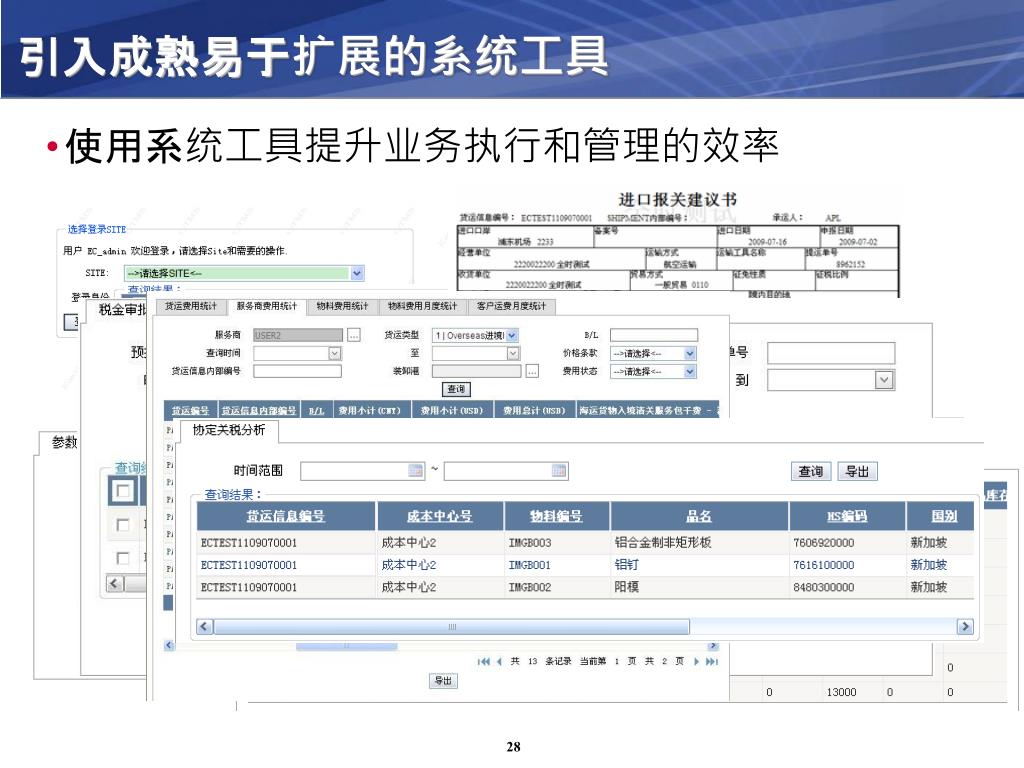Click the 时间范围 end date field
Screen dimensions: 1024x768
pos(506,471)
